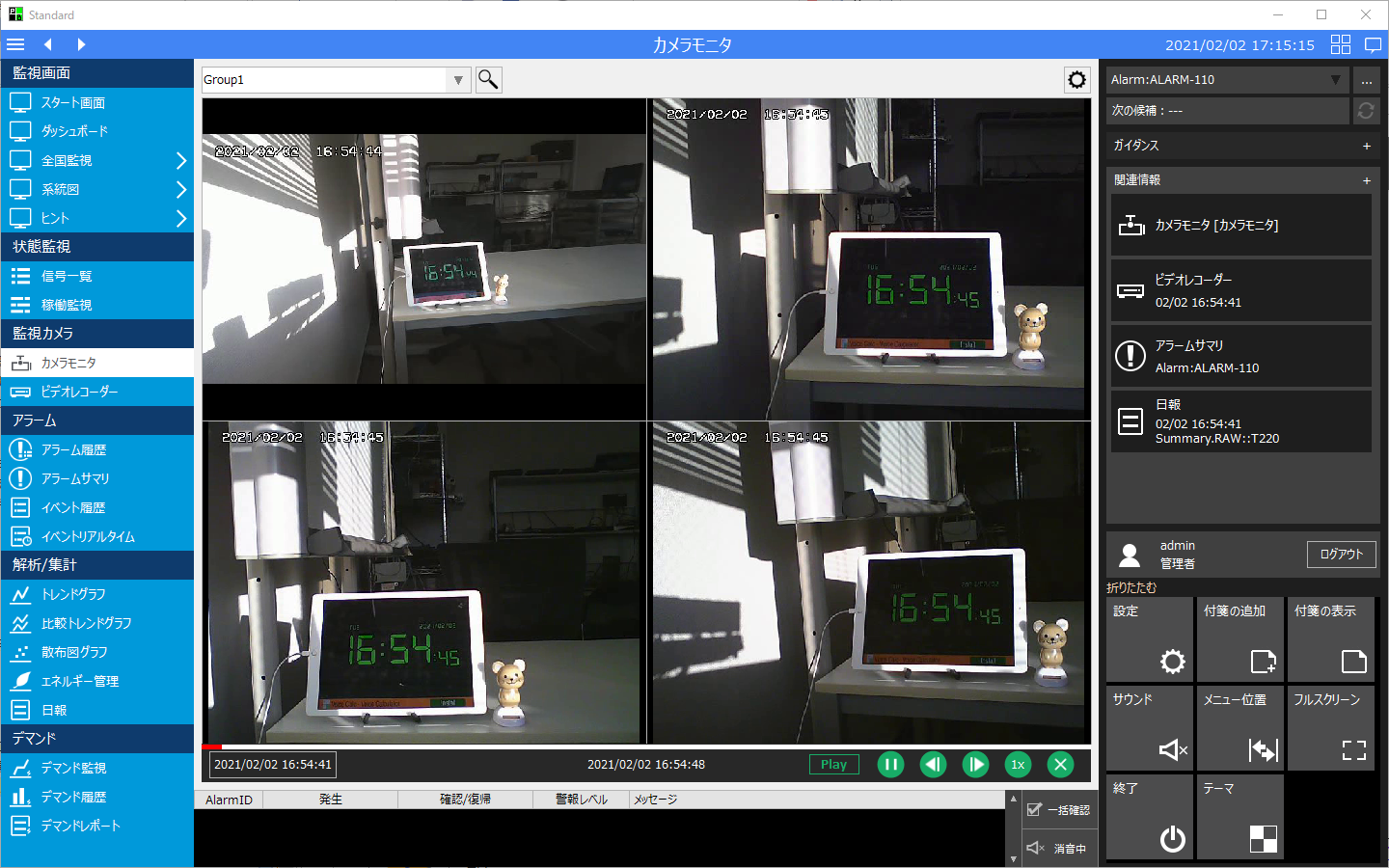Expand the ガイダンス section
Image resolution: width=1389 pixels, height=868 pixels.
(1366, 146)
